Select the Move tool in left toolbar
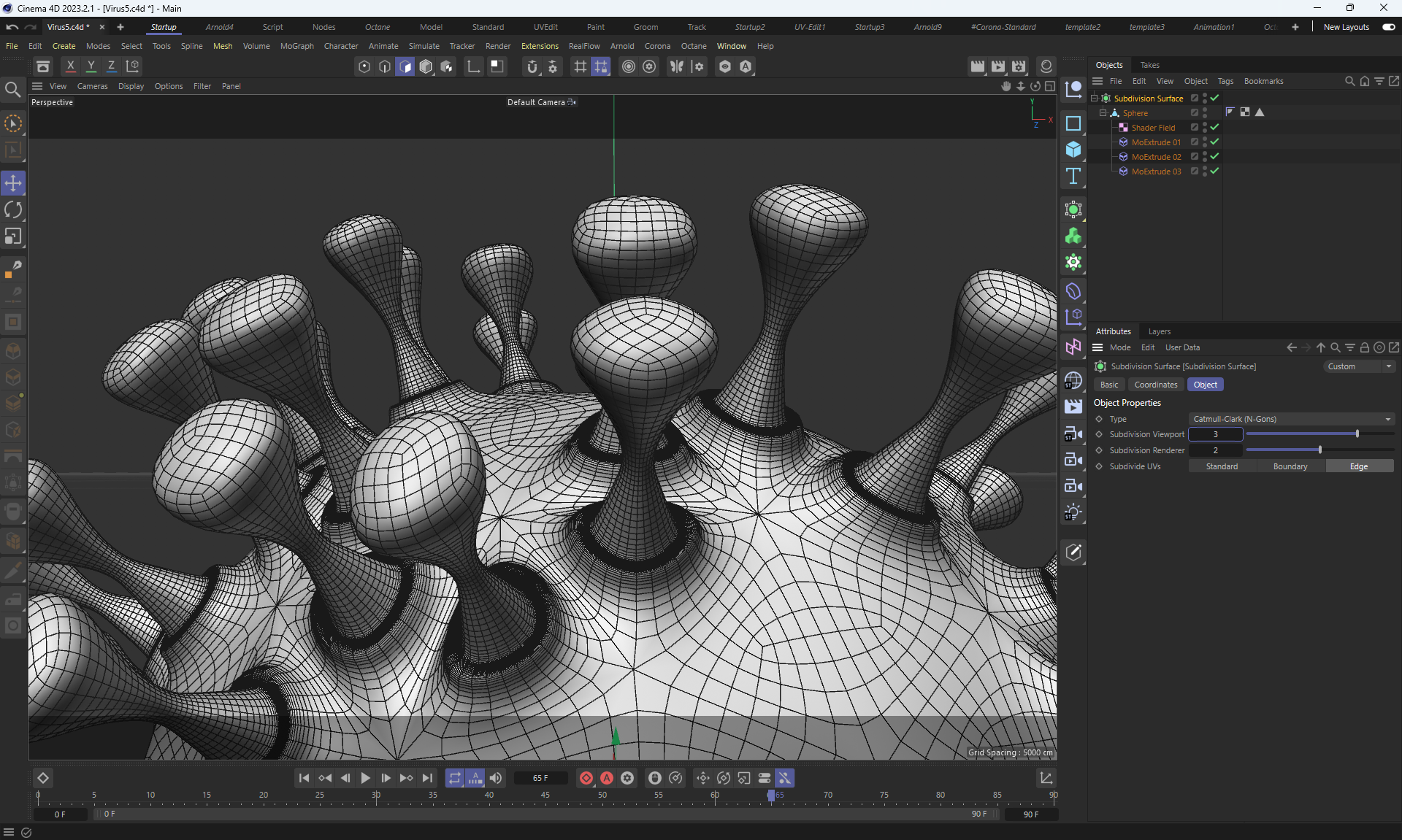Image resolution: width=1402 pixels, height=840 pixels. 13,183
